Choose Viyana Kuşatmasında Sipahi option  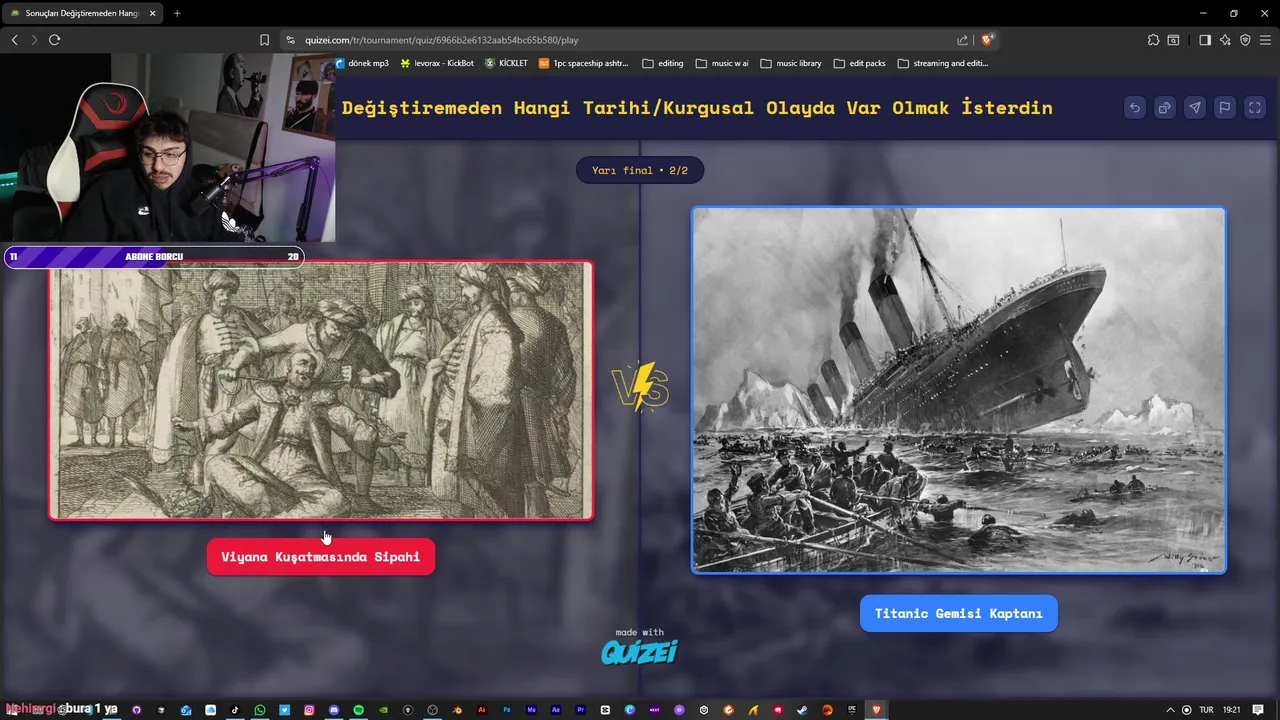[321, 557]
